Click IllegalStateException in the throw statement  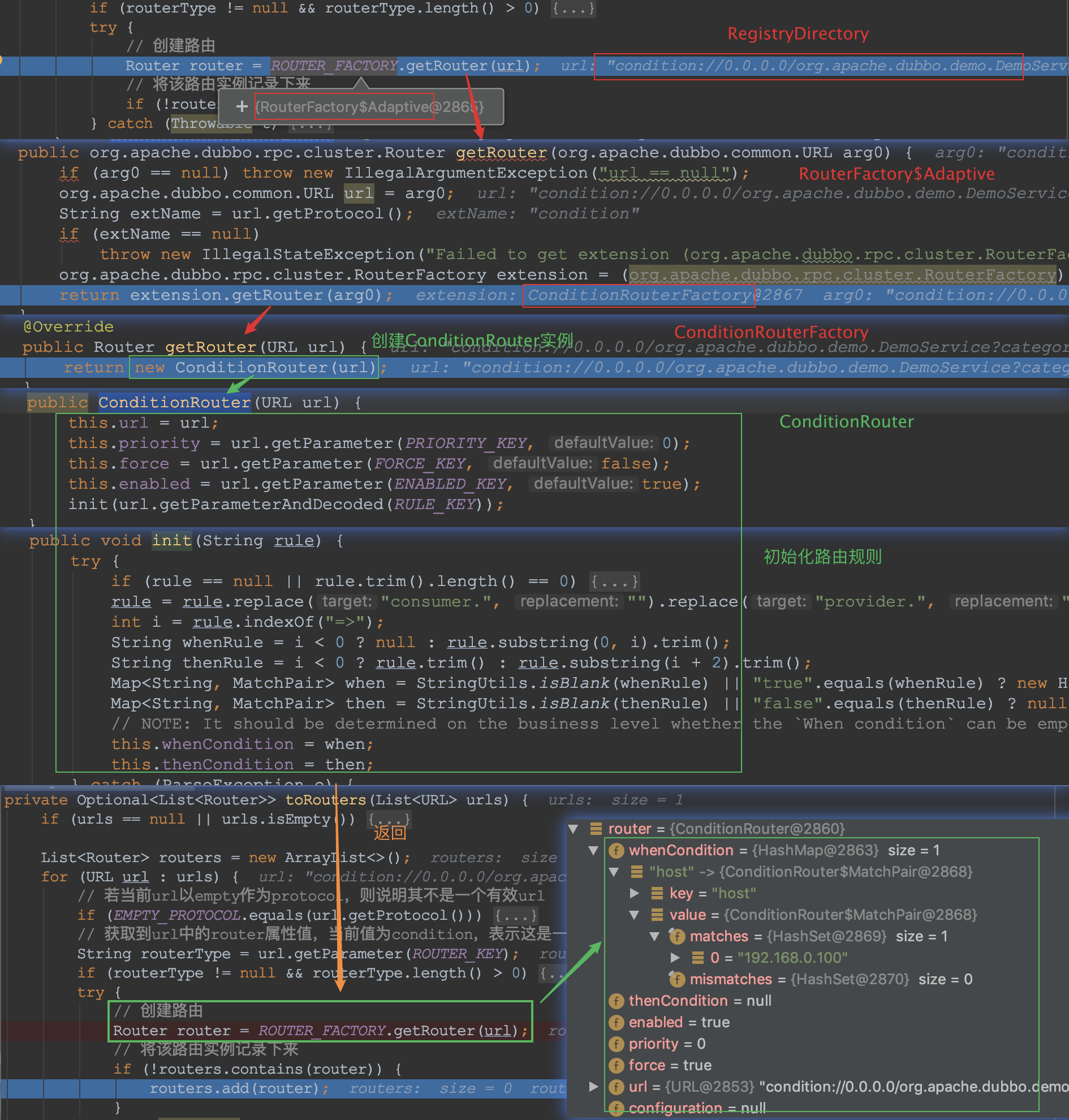click(308, 254)
